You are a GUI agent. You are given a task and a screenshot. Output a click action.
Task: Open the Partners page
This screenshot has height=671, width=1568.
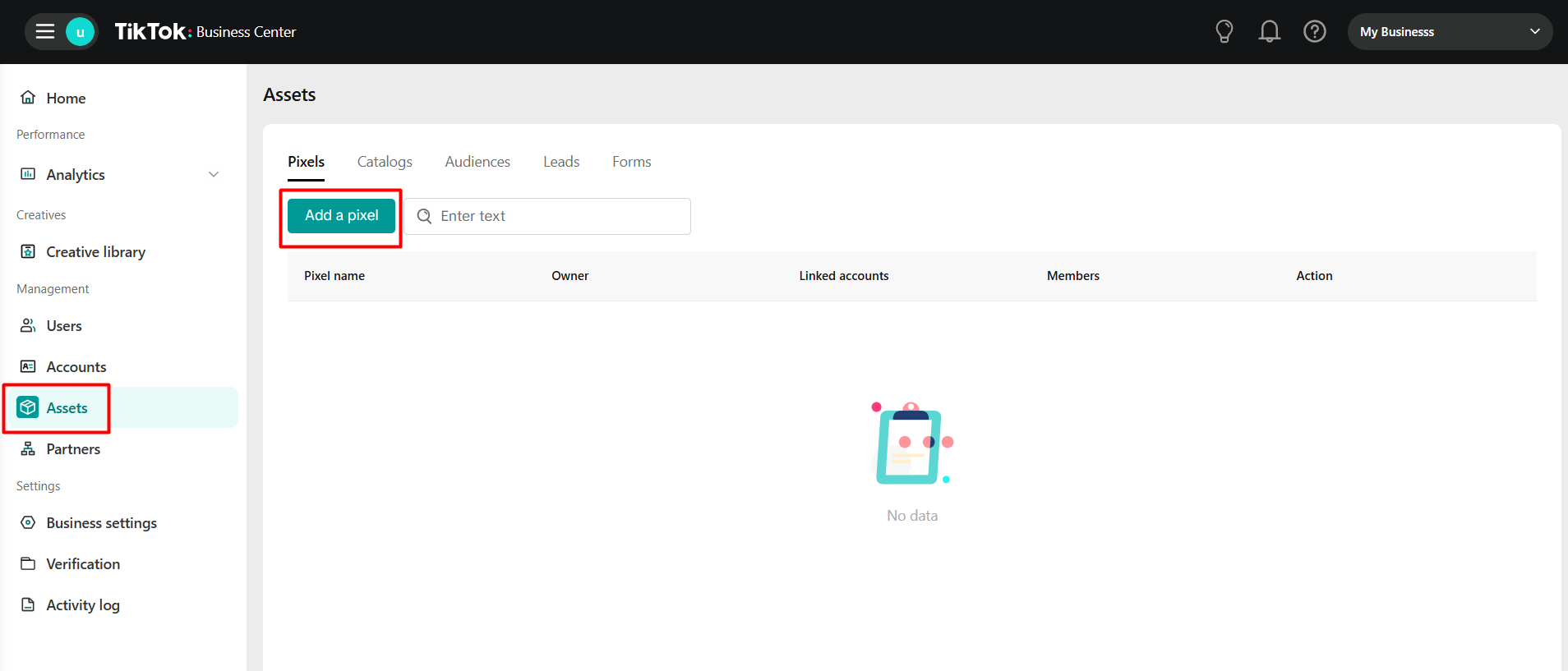[73, 449]
